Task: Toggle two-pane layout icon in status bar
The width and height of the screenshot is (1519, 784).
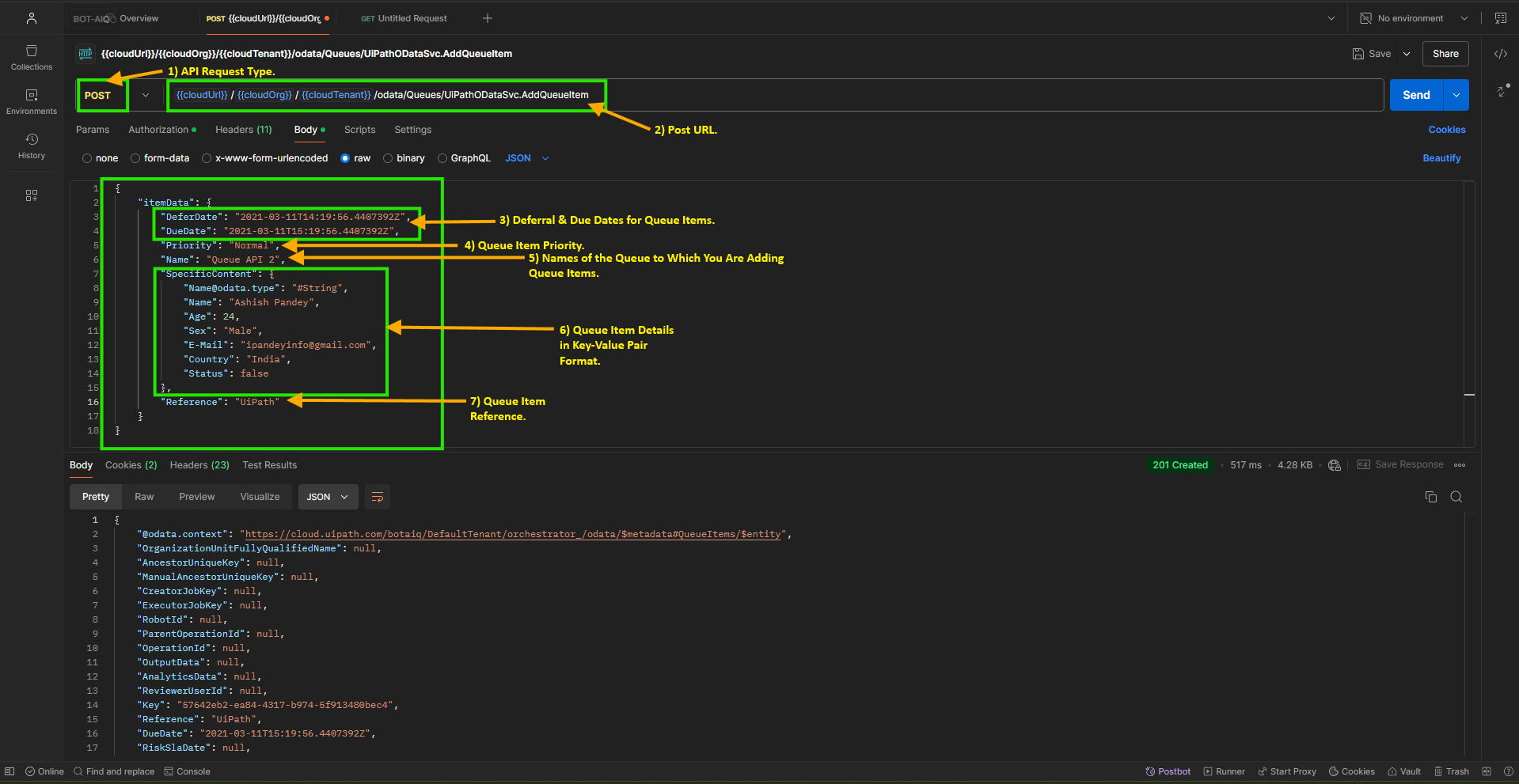Action: [1487, 771]
